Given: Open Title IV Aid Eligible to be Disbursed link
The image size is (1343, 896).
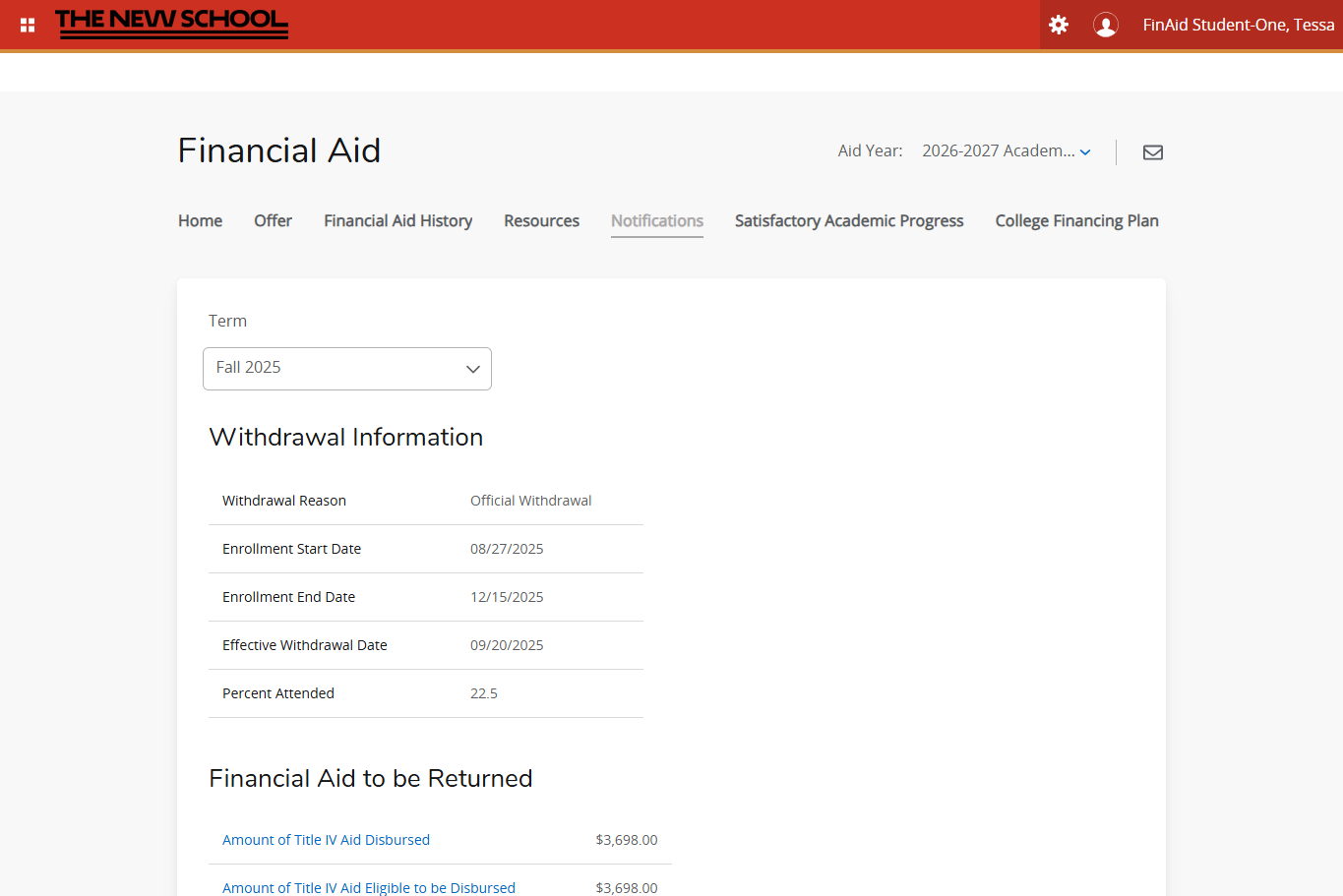Looking at the screenshot, I should coord(368,887).
